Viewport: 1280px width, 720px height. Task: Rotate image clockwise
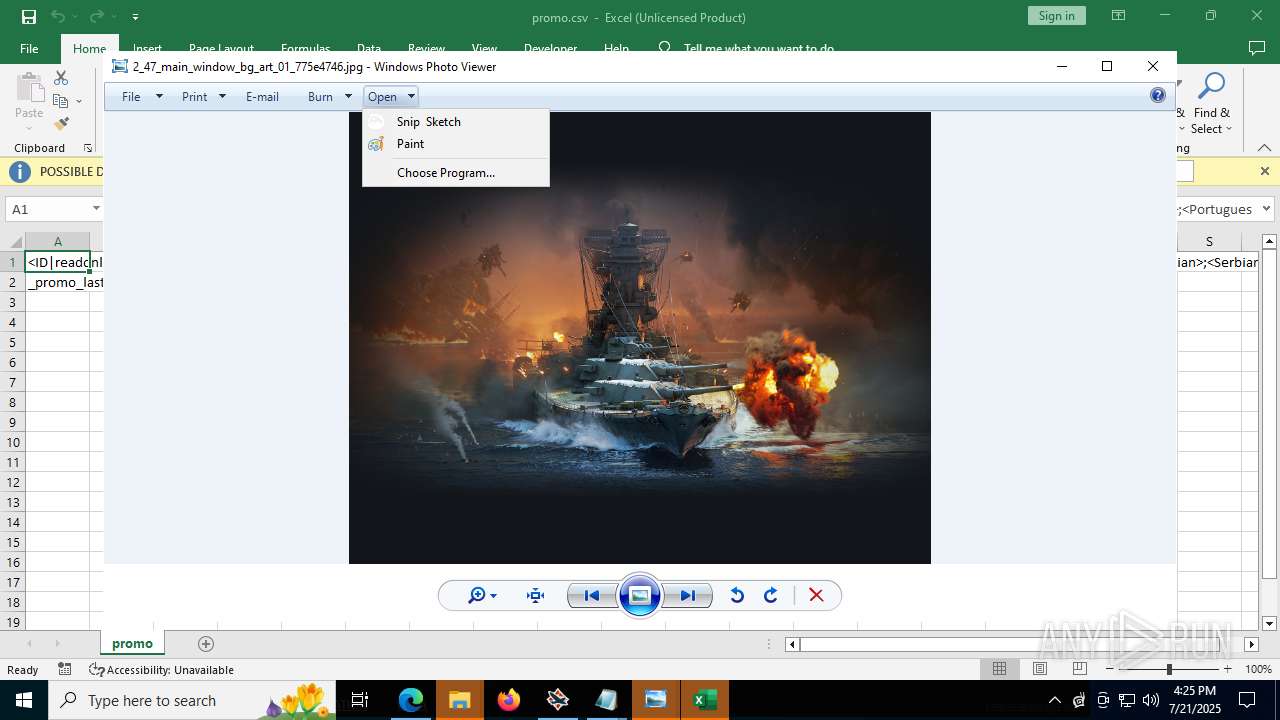click(x=771, y=596)
